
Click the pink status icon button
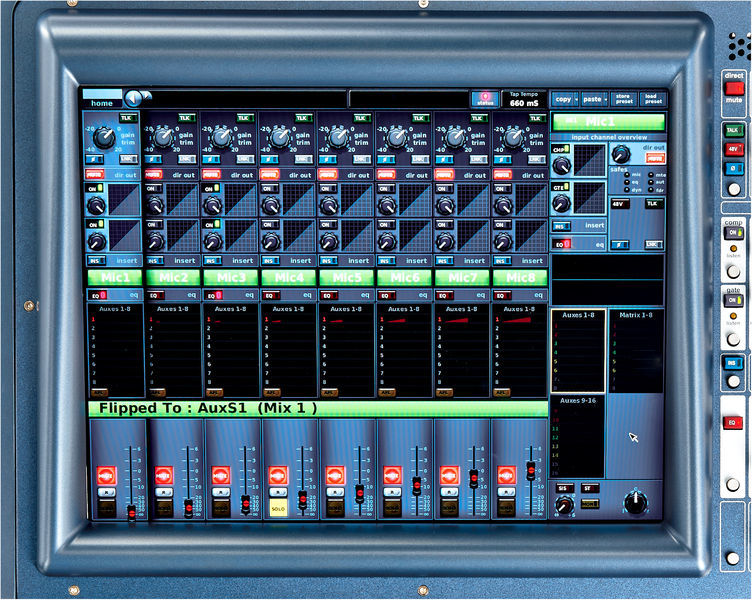(484, 99)
